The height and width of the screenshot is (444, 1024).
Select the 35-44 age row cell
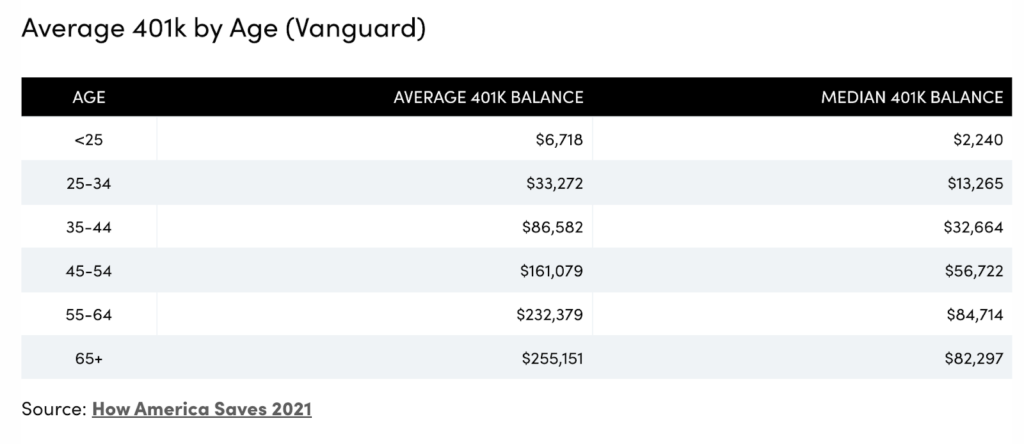coord(89,227)
